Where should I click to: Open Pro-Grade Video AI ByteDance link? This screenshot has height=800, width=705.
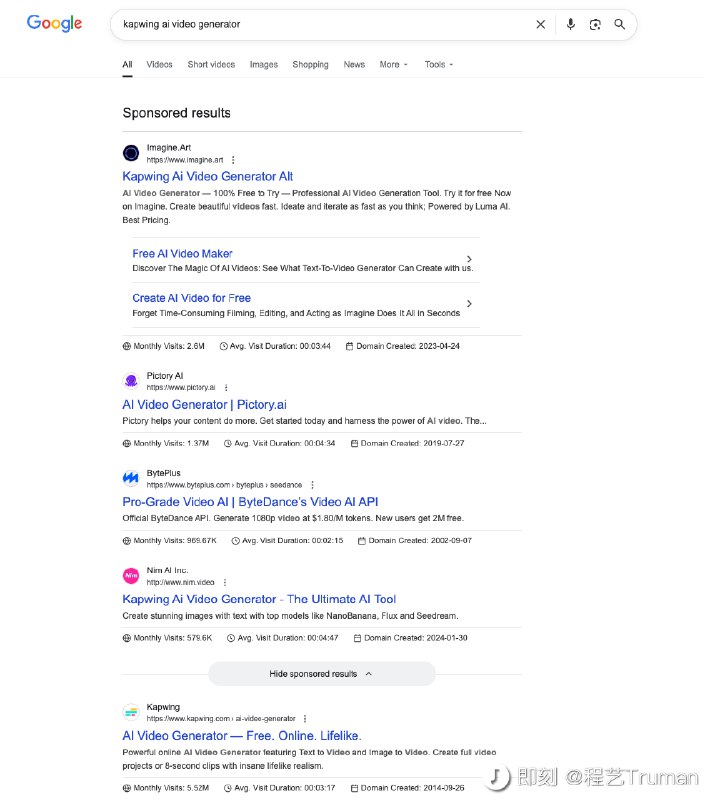pos(250,502)
